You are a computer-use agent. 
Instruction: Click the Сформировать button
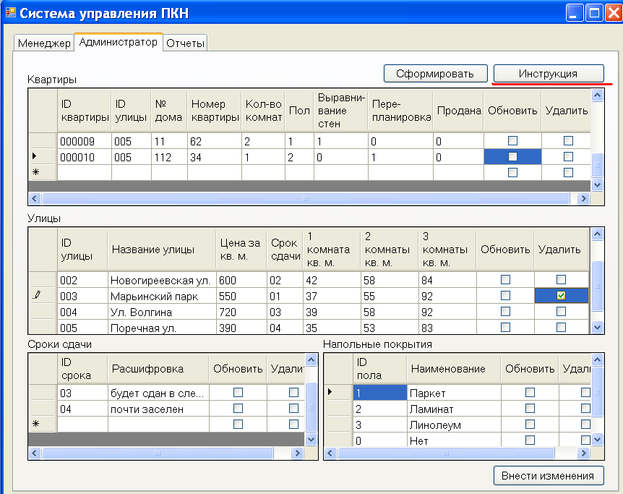point(435,74)
